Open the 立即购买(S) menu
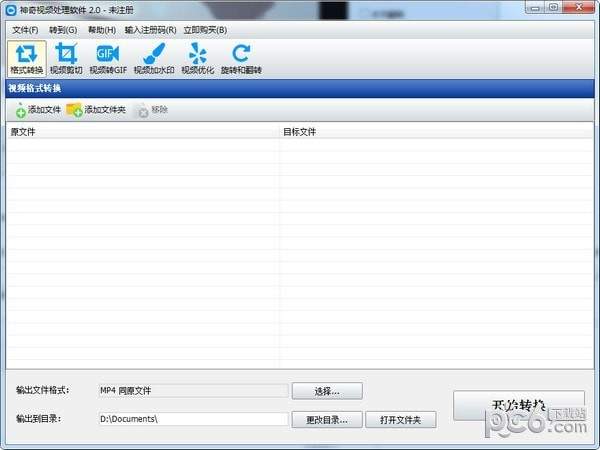 [x=205, y=30]
